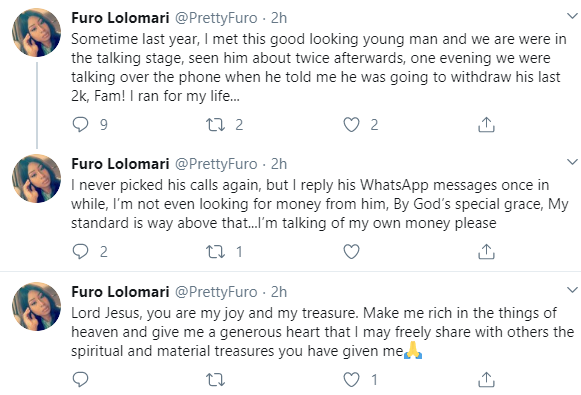Screen dimensions: 581x395
Task: Reply to the 'Sometime last year' tweet
Action: 80,125
